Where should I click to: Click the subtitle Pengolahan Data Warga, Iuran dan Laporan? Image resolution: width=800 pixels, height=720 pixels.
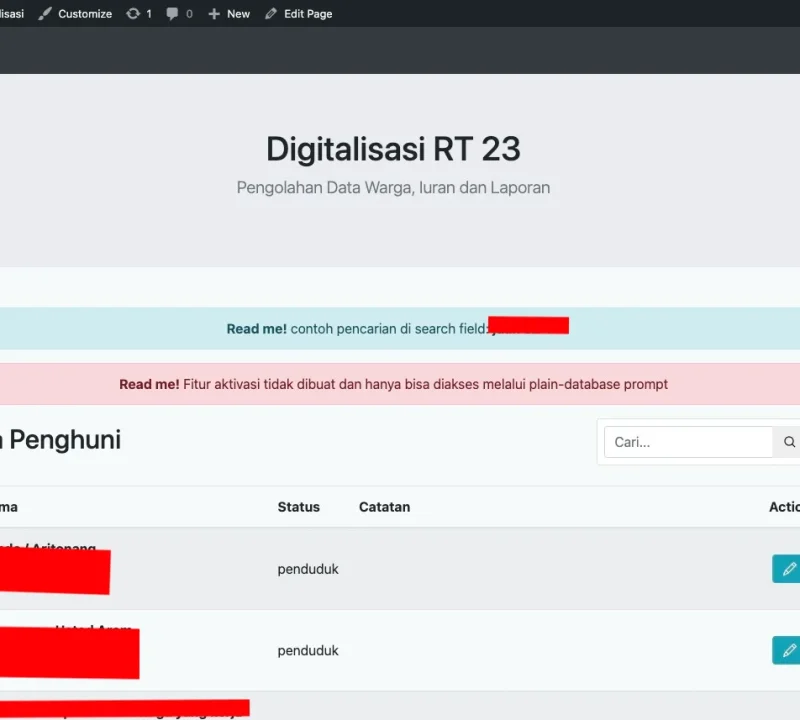pyautogui.click(x=393, y=188)
